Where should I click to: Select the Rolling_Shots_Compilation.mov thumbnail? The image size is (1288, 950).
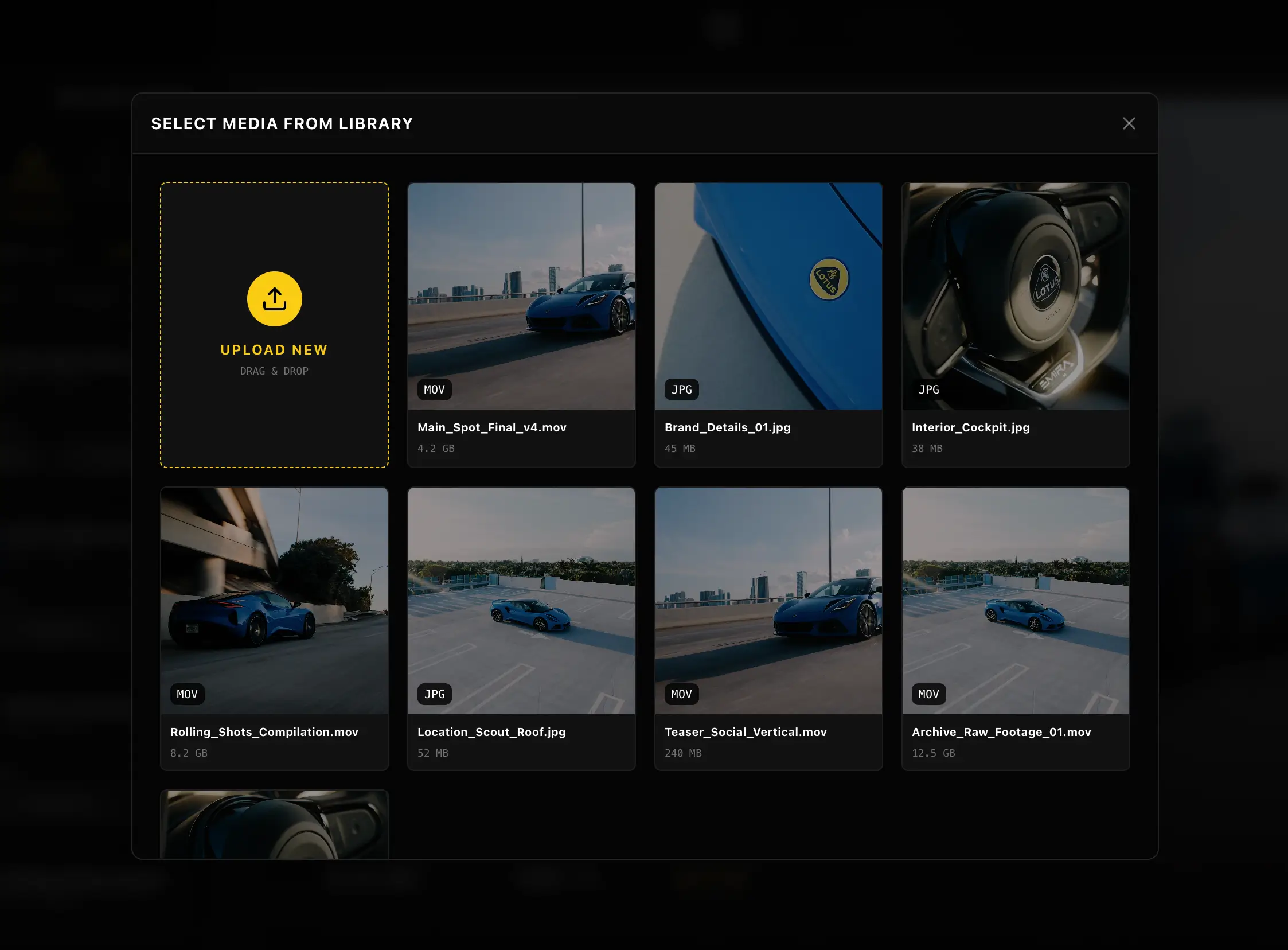(274, 601)
